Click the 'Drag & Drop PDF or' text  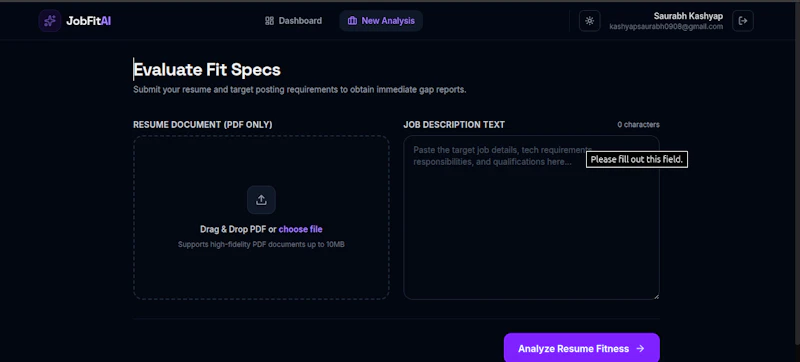click(x=238, y=229)
